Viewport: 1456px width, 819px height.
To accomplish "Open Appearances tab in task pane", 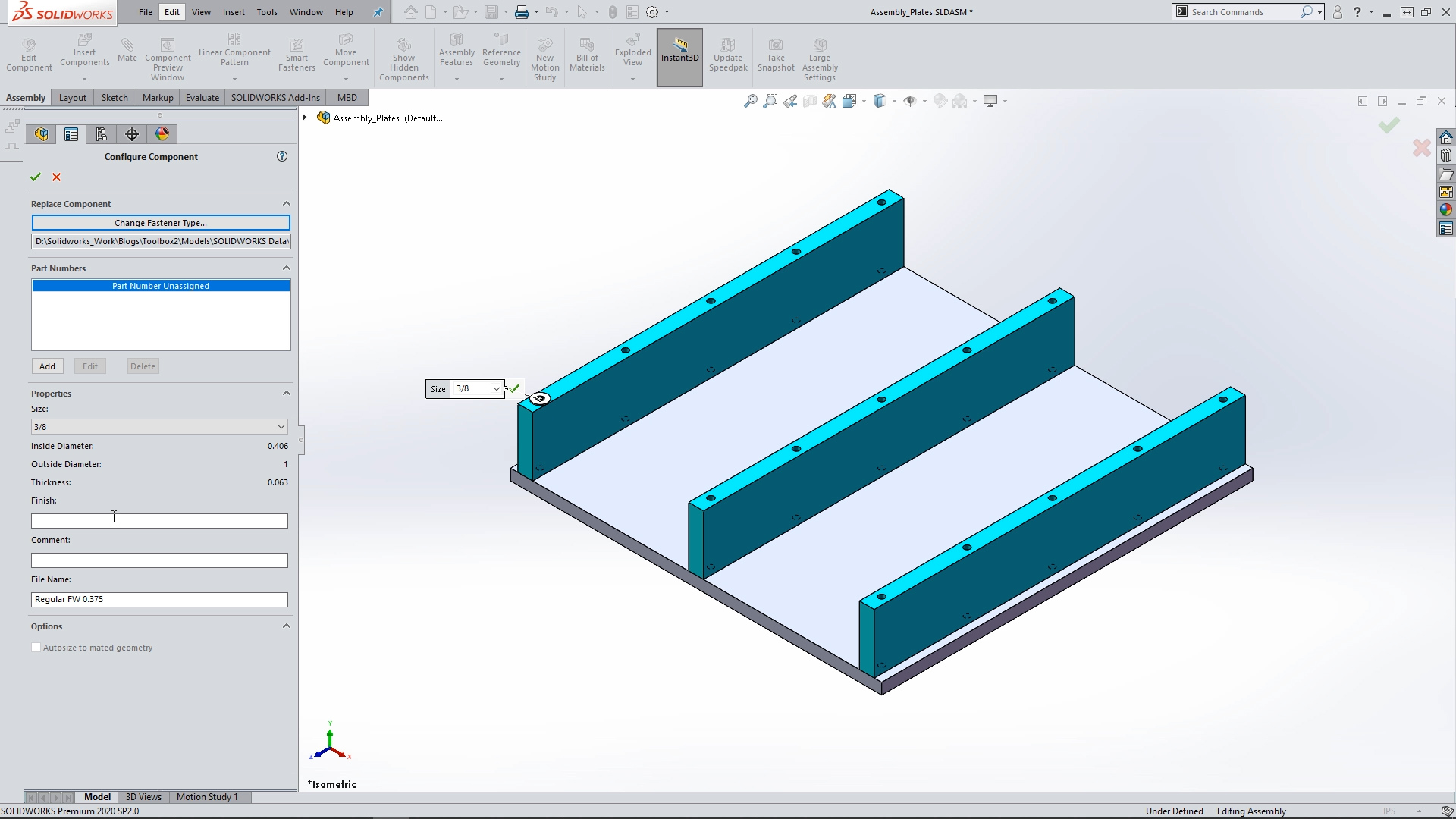I will click(x=1446, y=210).
